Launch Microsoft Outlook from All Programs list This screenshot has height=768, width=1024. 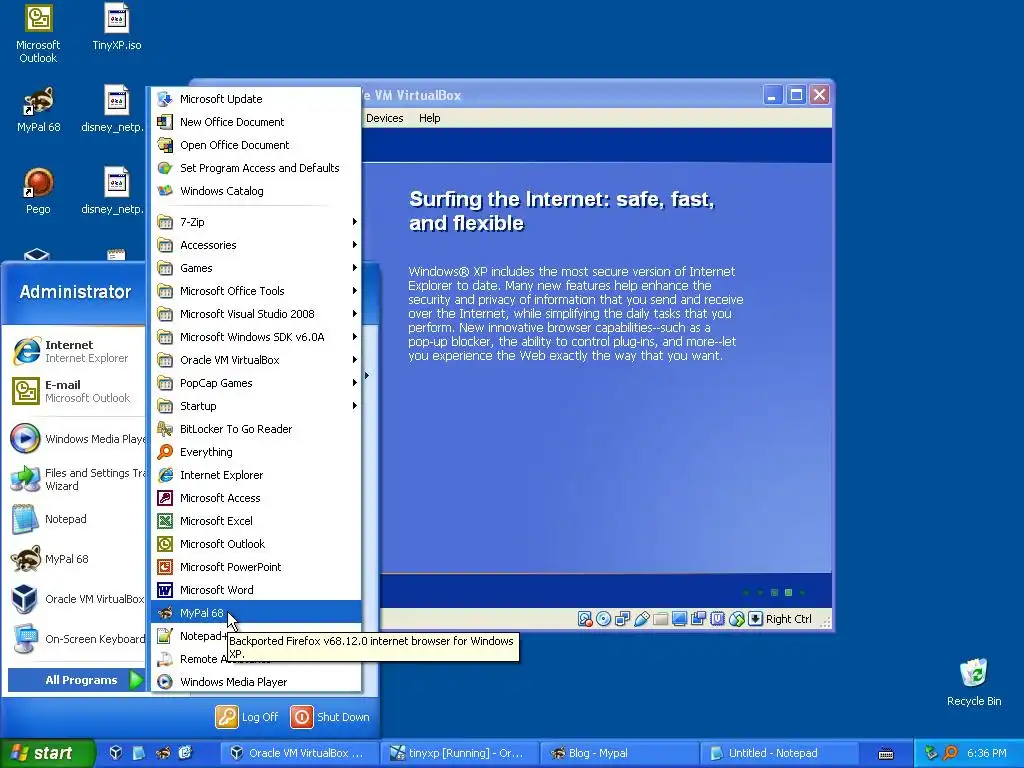[257, 544]
